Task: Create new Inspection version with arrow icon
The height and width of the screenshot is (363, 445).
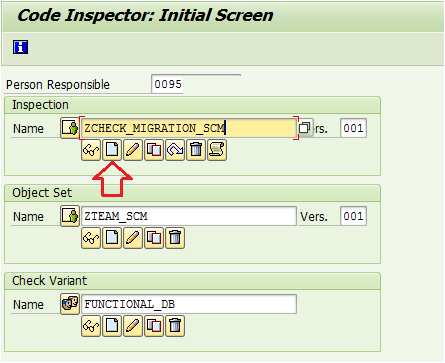Action: point(175,150)
